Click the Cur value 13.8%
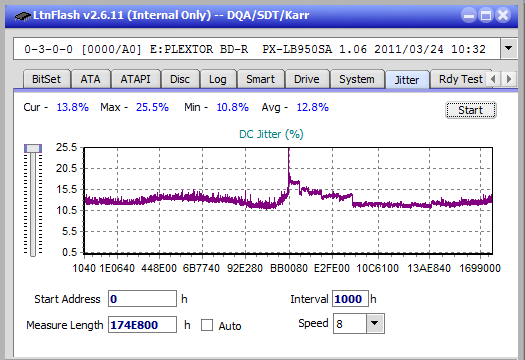The height and width of the screenshot is (360, 525). (72, 107)
